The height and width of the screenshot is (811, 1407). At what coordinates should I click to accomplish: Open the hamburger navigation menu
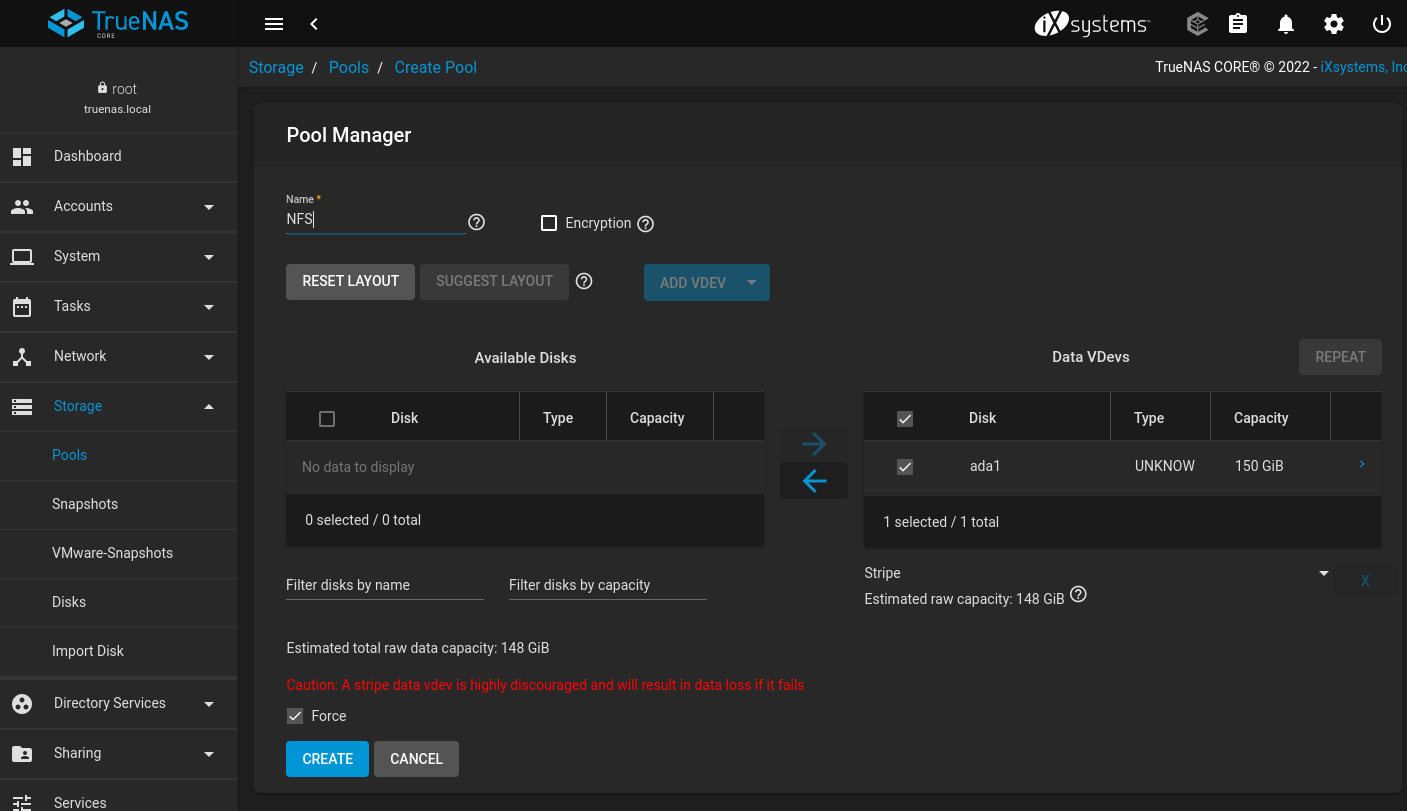coord(273,23)
